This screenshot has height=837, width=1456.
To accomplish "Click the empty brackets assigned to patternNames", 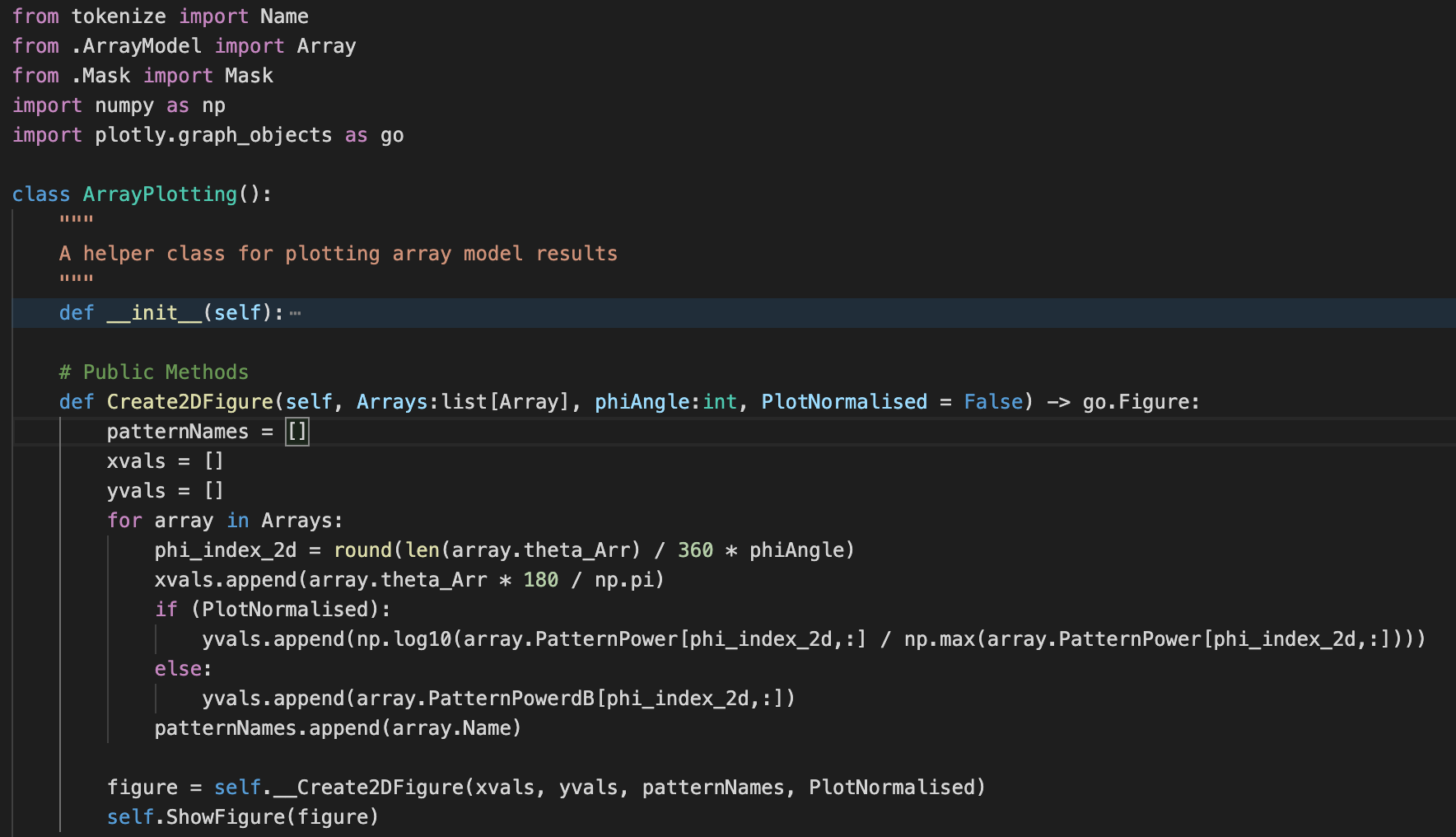I will 297,431.
